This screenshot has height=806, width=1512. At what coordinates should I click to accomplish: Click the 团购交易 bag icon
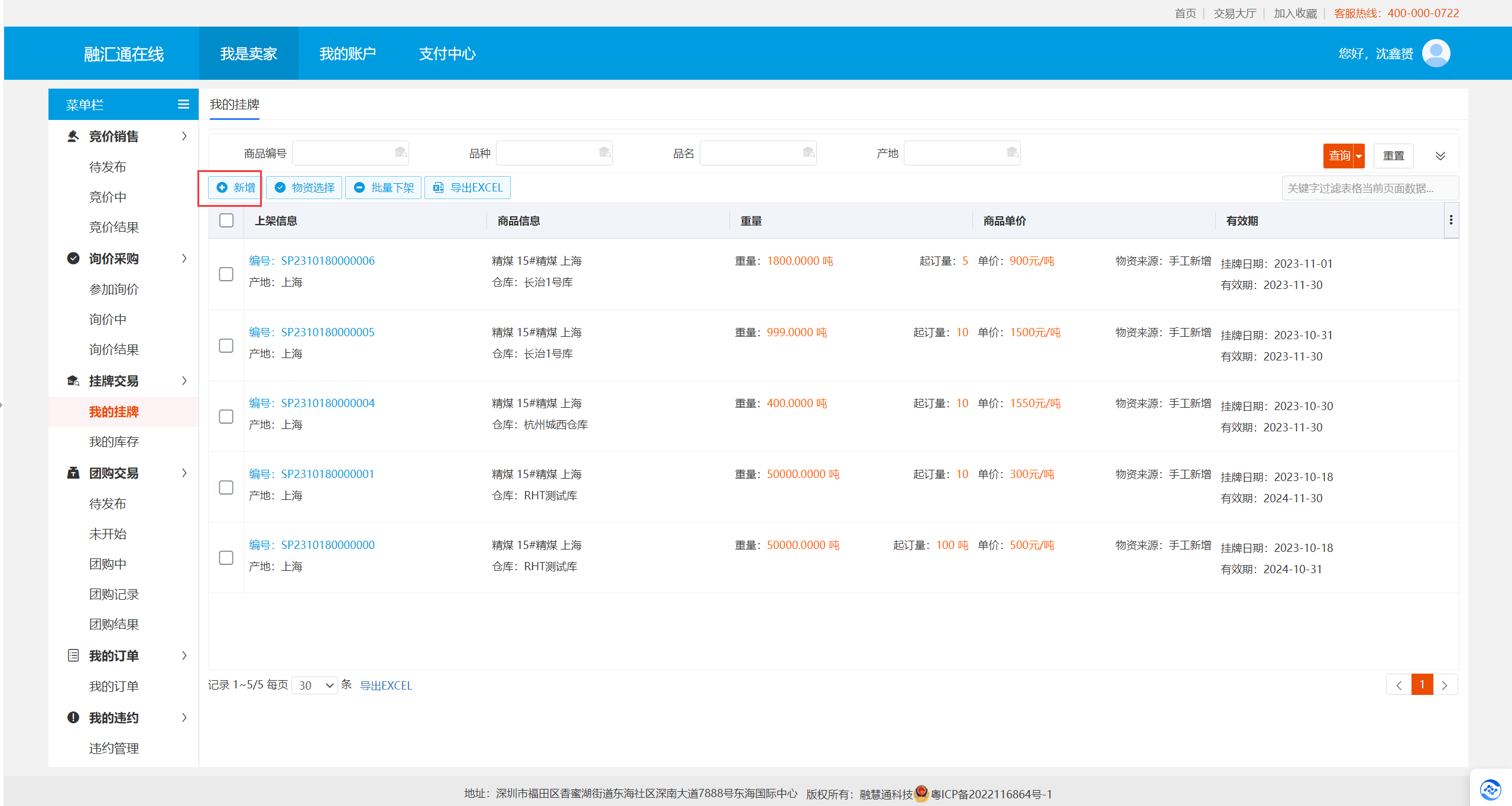[x=73, y=473]
